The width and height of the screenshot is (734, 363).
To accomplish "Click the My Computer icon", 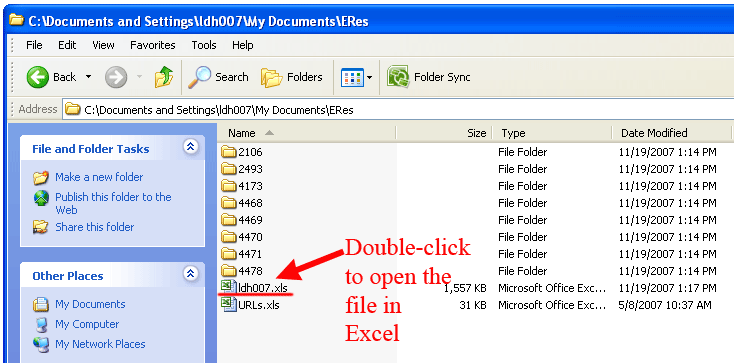I will click(x=41, y=325).
